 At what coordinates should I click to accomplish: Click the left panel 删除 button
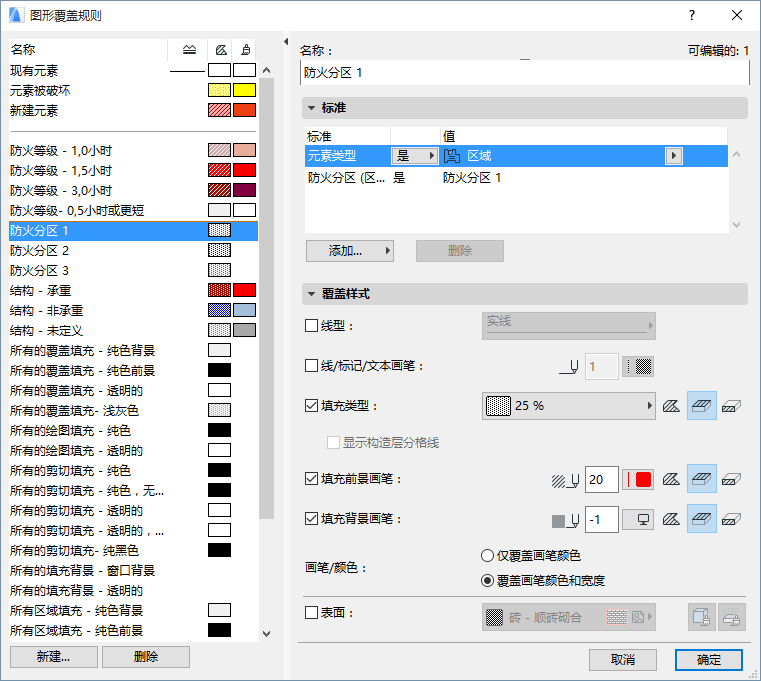pos(146,657)
